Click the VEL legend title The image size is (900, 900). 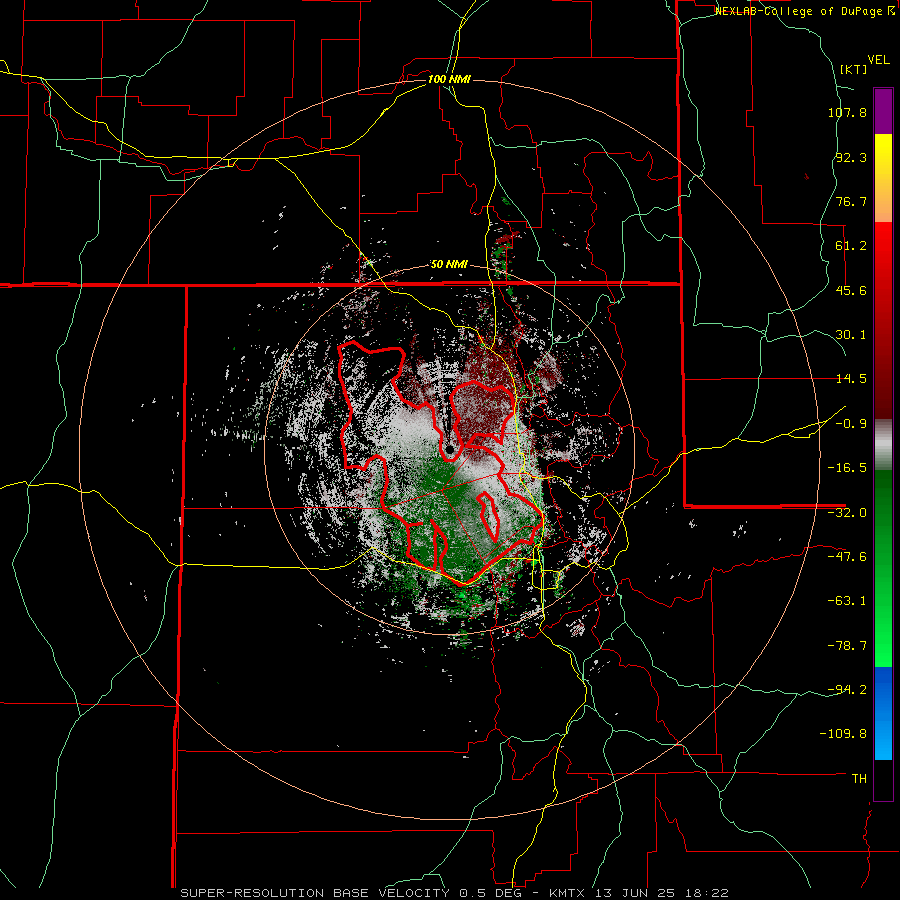tap(878, 60)
